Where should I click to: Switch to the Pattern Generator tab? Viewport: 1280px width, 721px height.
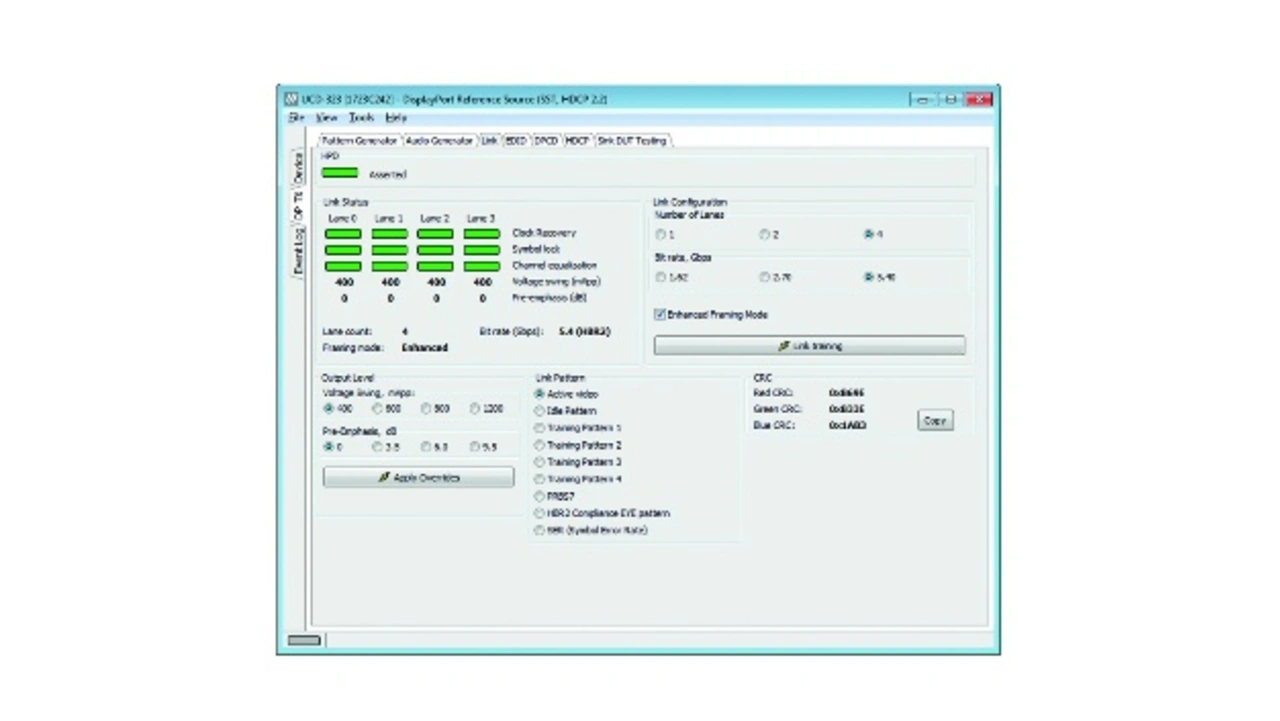[x=360, y=141]
